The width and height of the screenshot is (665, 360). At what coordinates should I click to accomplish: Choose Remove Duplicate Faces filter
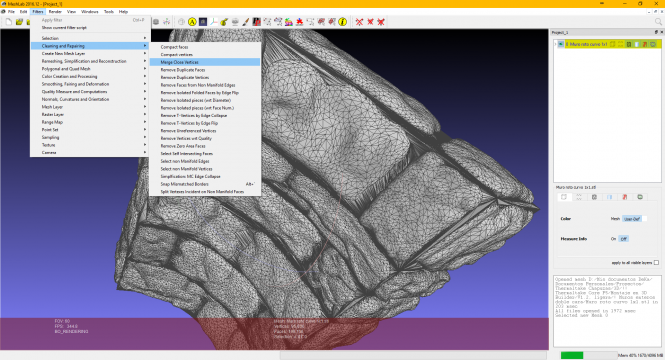[x=205, y=70]
